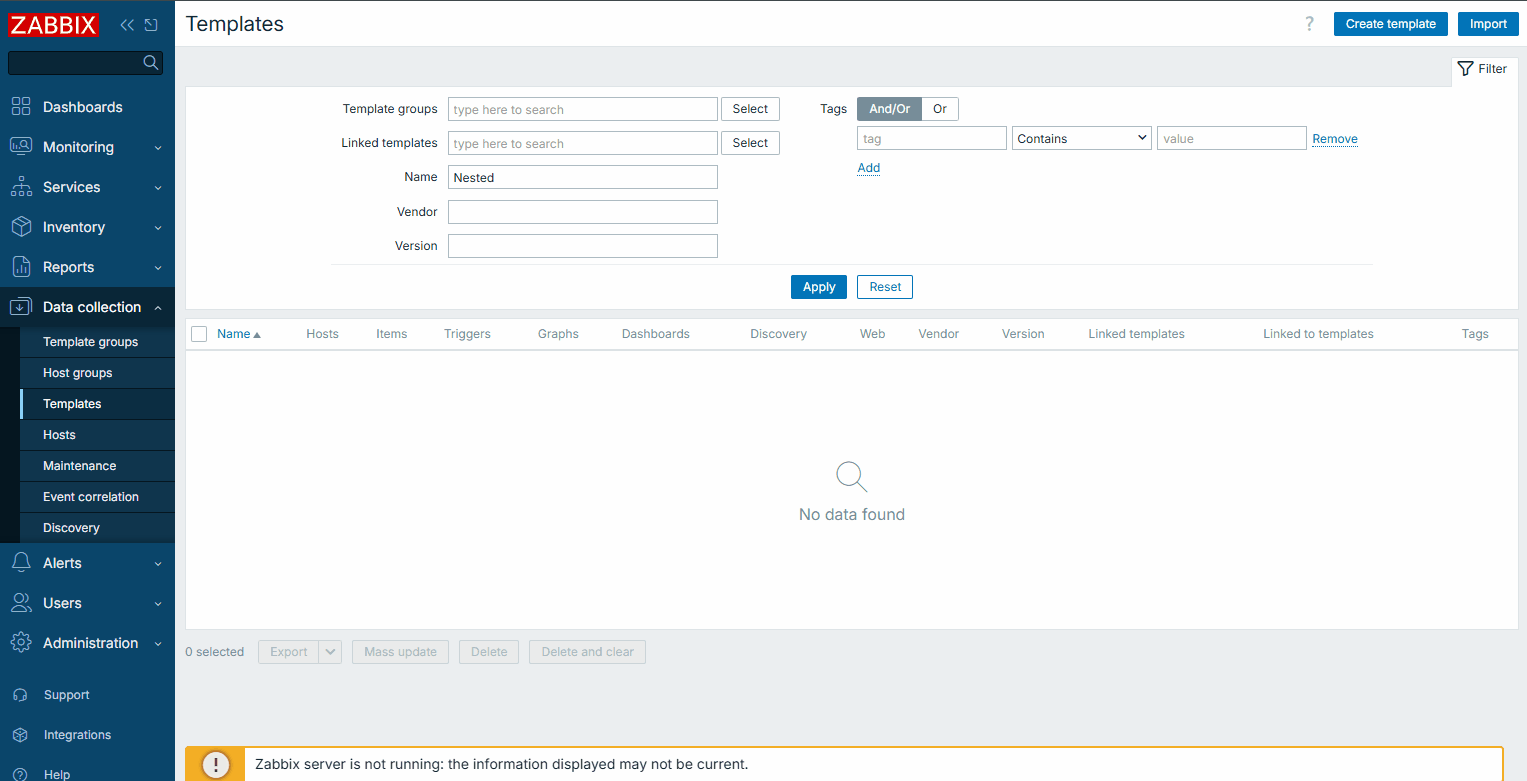Tick the select-all templates checkbox
The height and width of the screenshot is (781, 1527).
(x=199, y=334)
